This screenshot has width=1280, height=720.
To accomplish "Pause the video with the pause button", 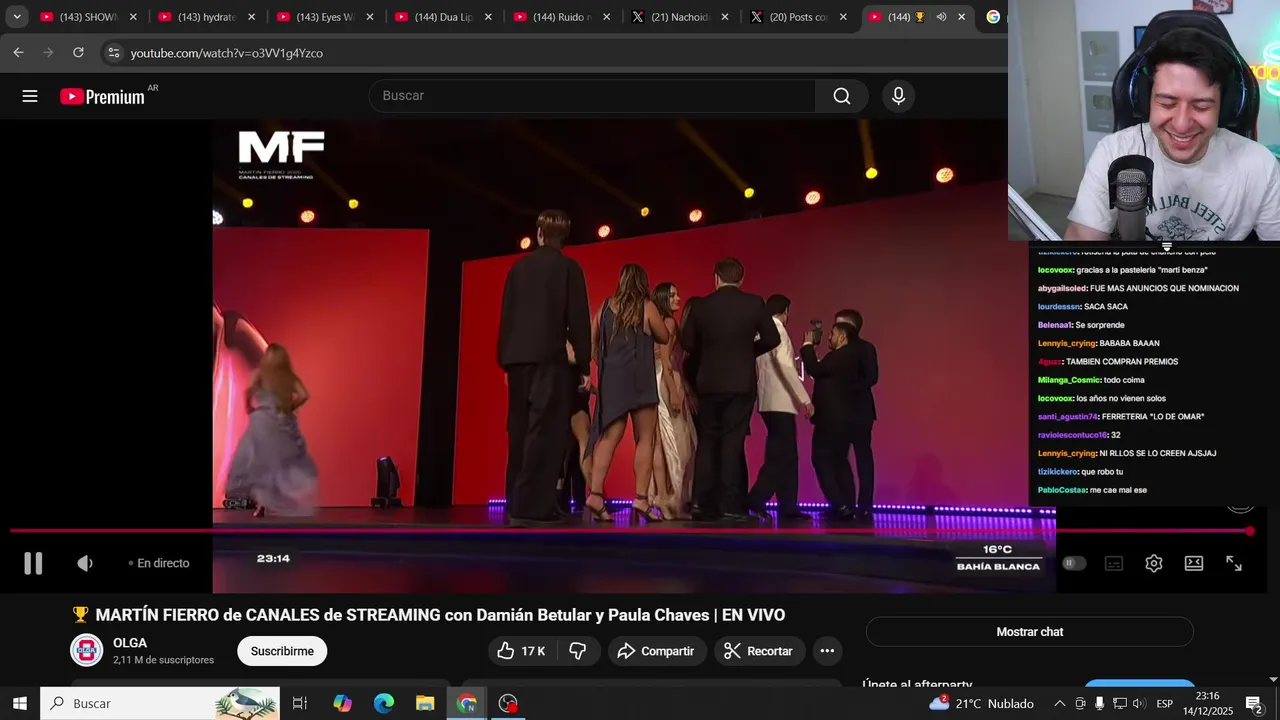I will [33, 563].
